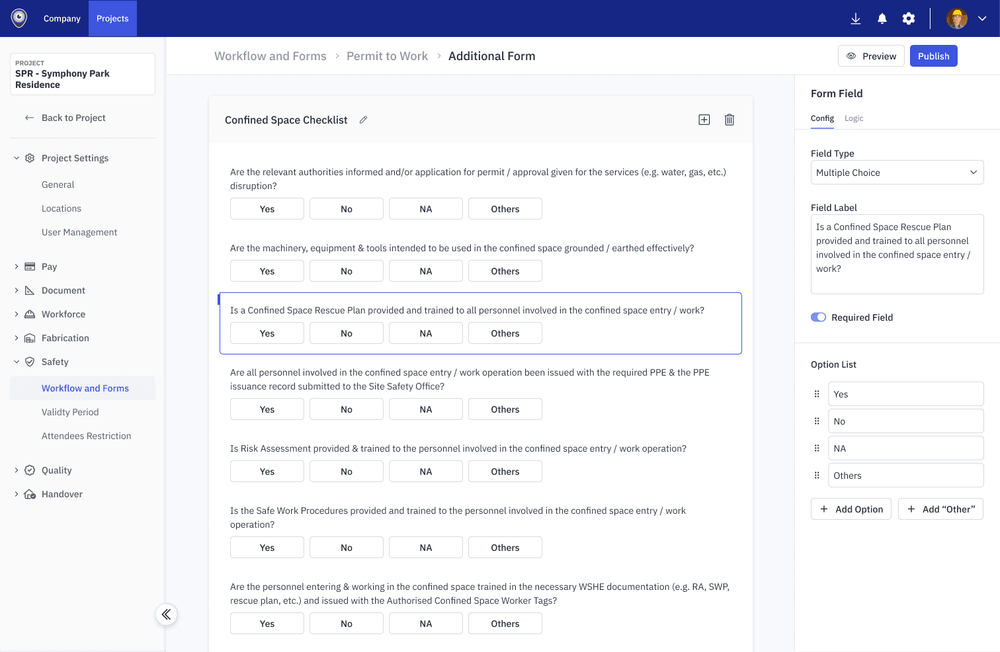Expand the Workforce sidebar section
The height and width of the screenshot is (652, 1000).
tap(63, 314)
